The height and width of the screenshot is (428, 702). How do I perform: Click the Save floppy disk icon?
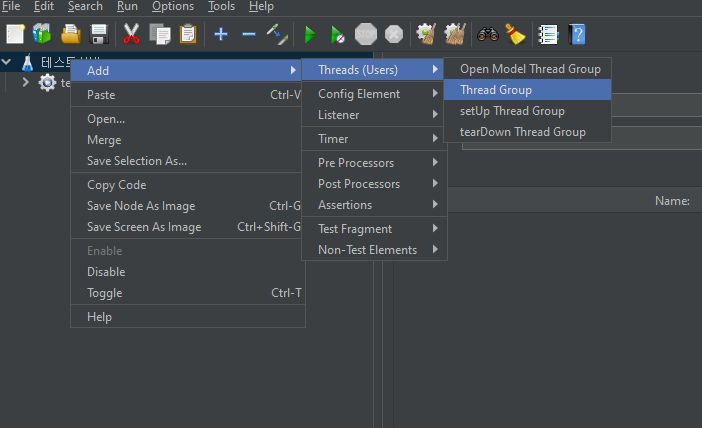click(x=99, y=34)
